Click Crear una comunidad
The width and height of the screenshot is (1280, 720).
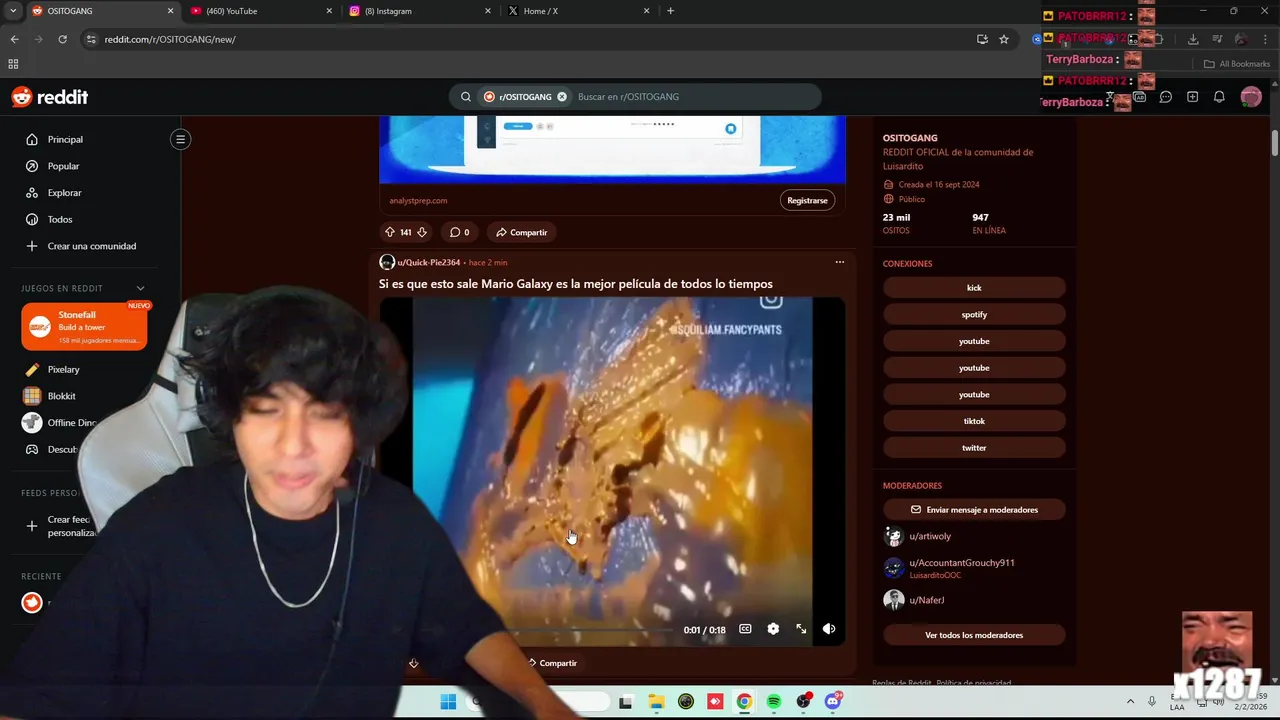pyautogui.click(x=91, y=246)
